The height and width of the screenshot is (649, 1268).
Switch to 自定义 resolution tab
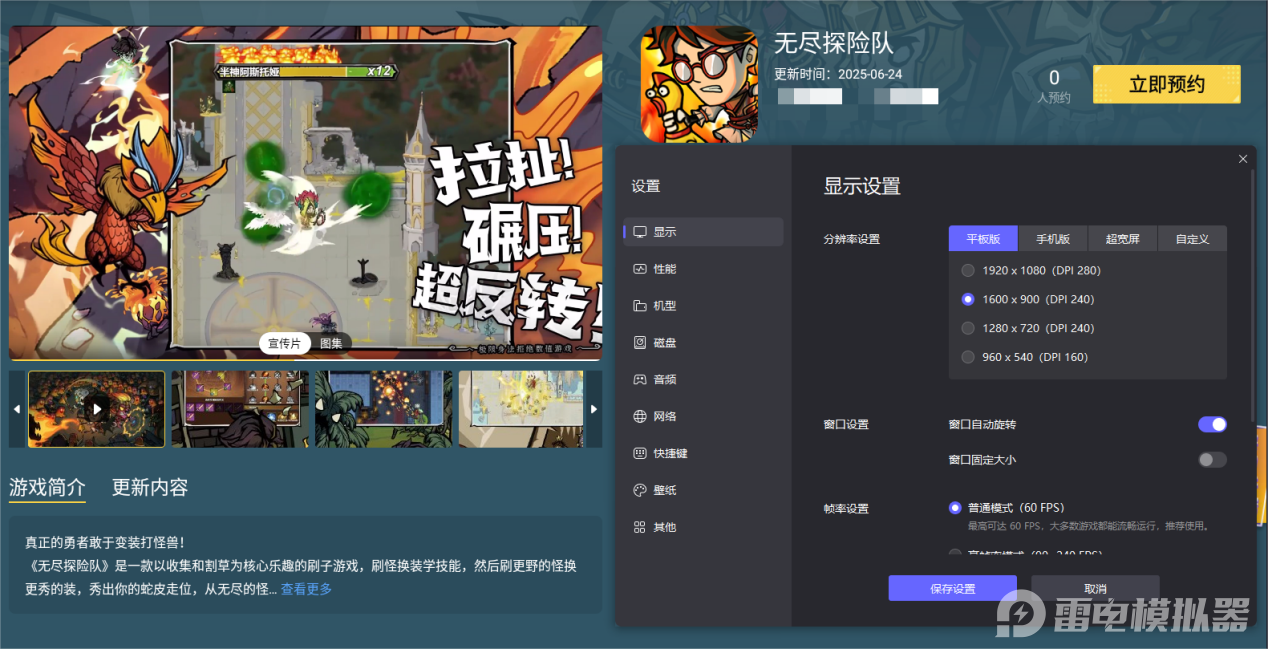click(1192, 239)
